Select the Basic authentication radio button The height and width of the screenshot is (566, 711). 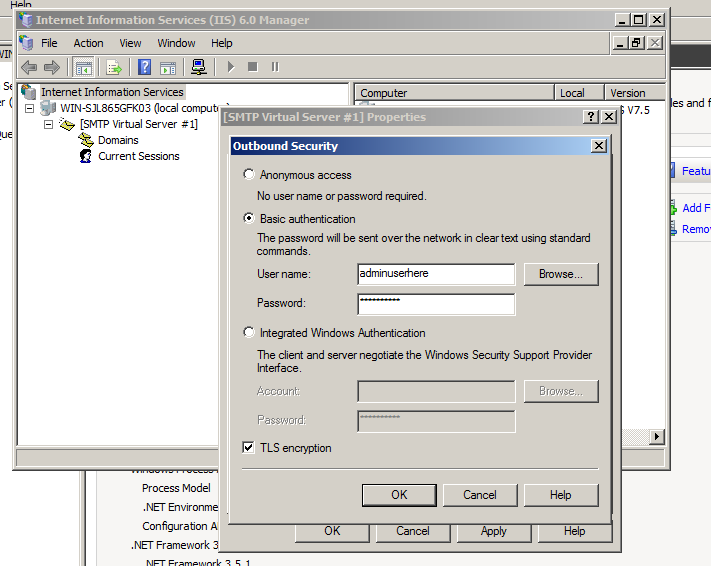click(x=249, y=218)
